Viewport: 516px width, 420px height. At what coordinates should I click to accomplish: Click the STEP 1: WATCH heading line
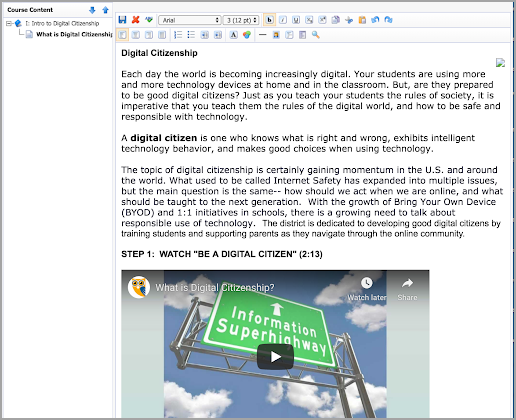[x=222, y=254]
